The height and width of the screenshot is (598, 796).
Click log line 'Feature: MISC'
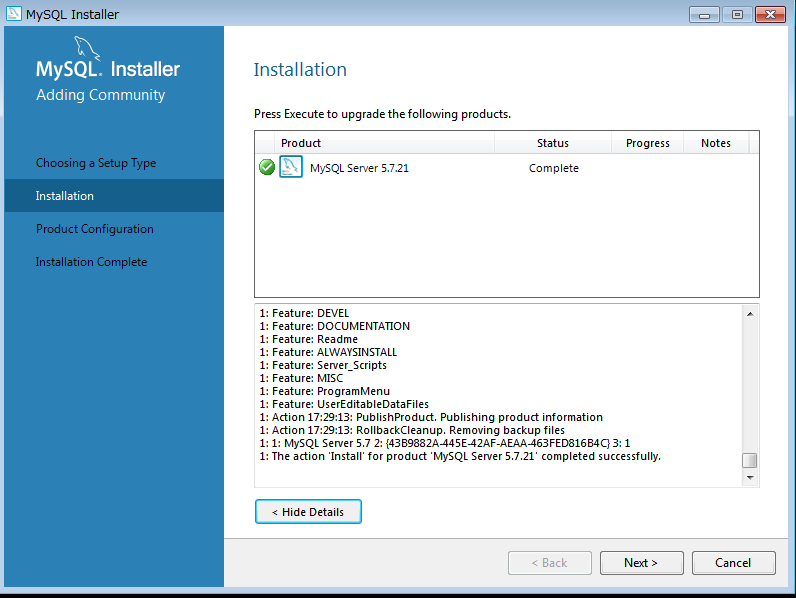301,378
